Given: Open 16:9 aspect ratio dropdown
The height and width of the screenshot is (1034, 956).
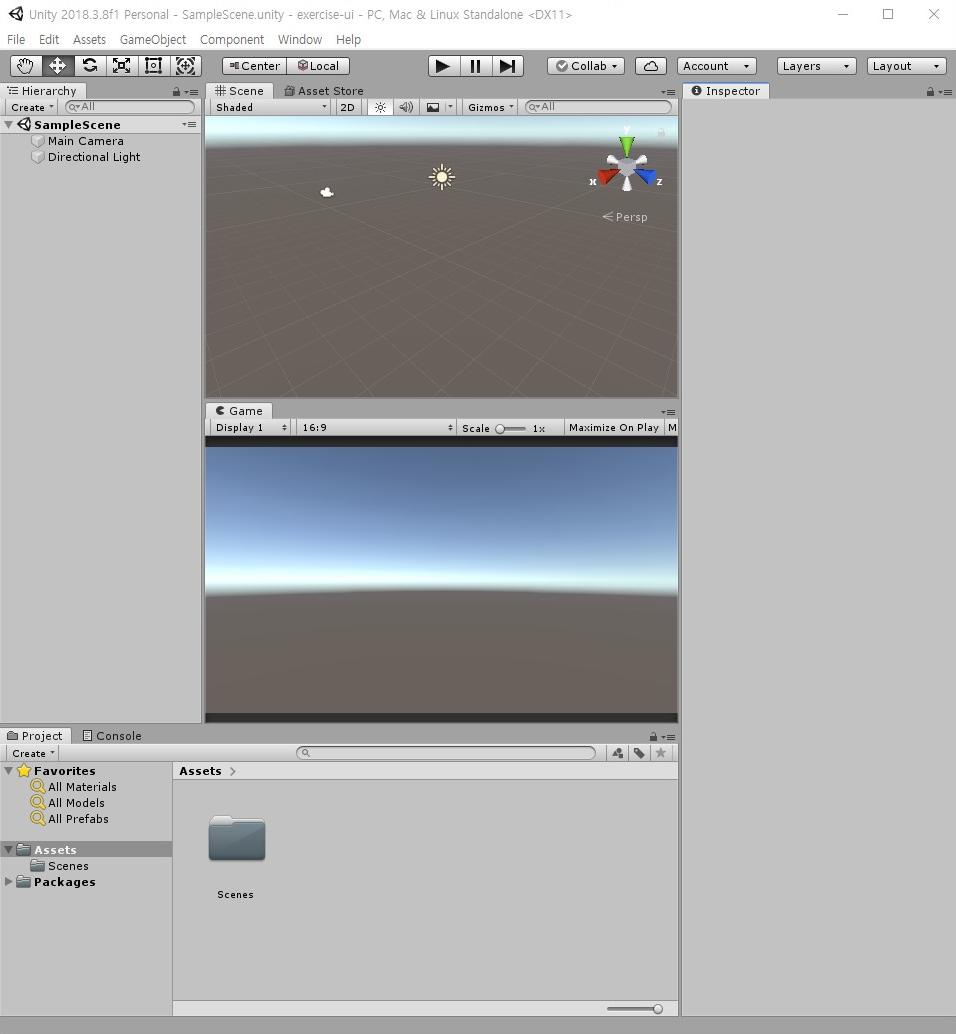Looking at the screenshot, I should [377, 427].
